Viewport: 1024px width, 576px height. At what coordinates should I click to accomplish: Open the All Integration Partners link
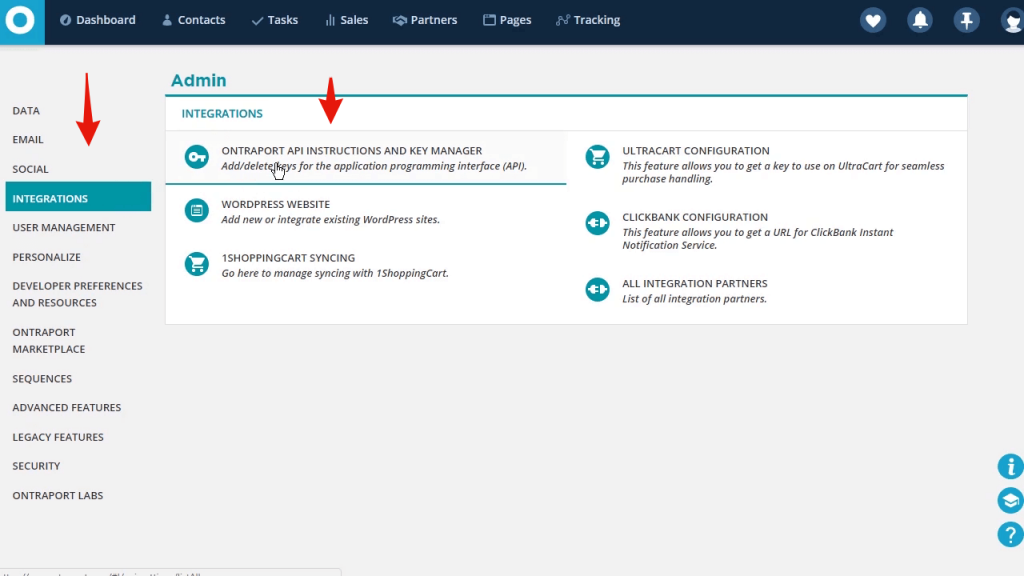pos(695,283)
